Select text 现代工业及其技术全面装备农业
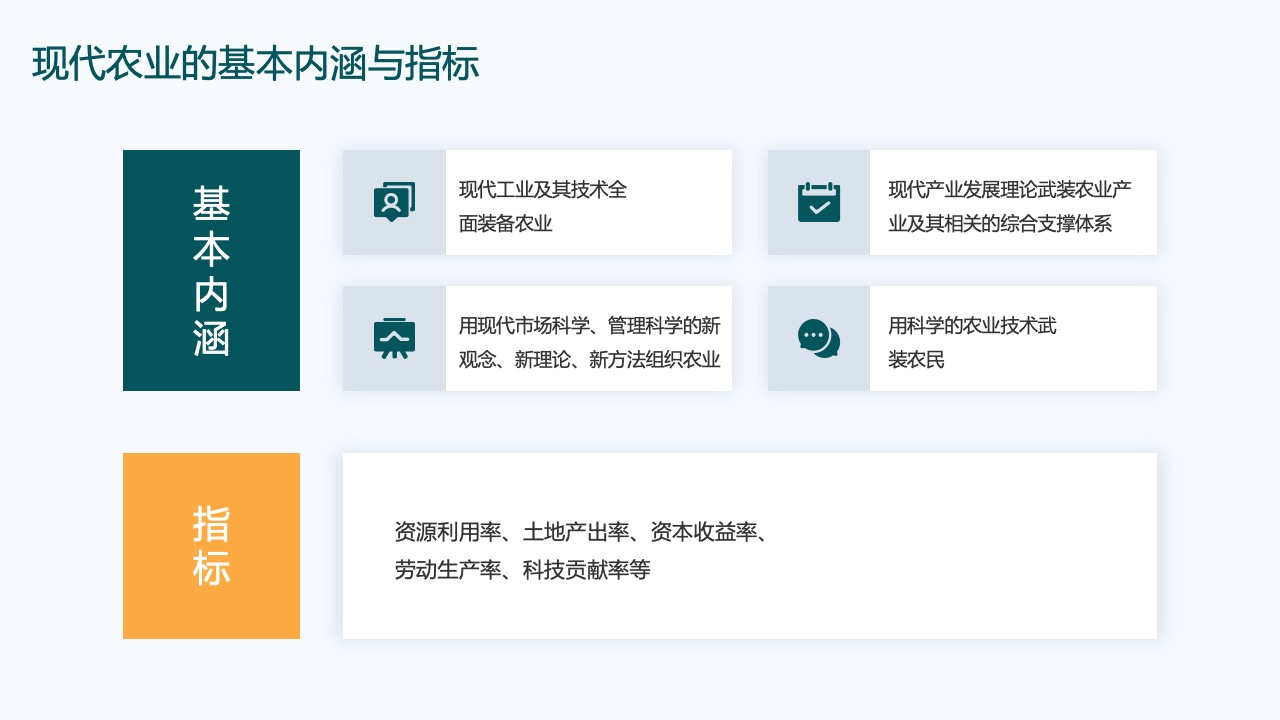Screen dimensions: 1280x720 point(543,206)
